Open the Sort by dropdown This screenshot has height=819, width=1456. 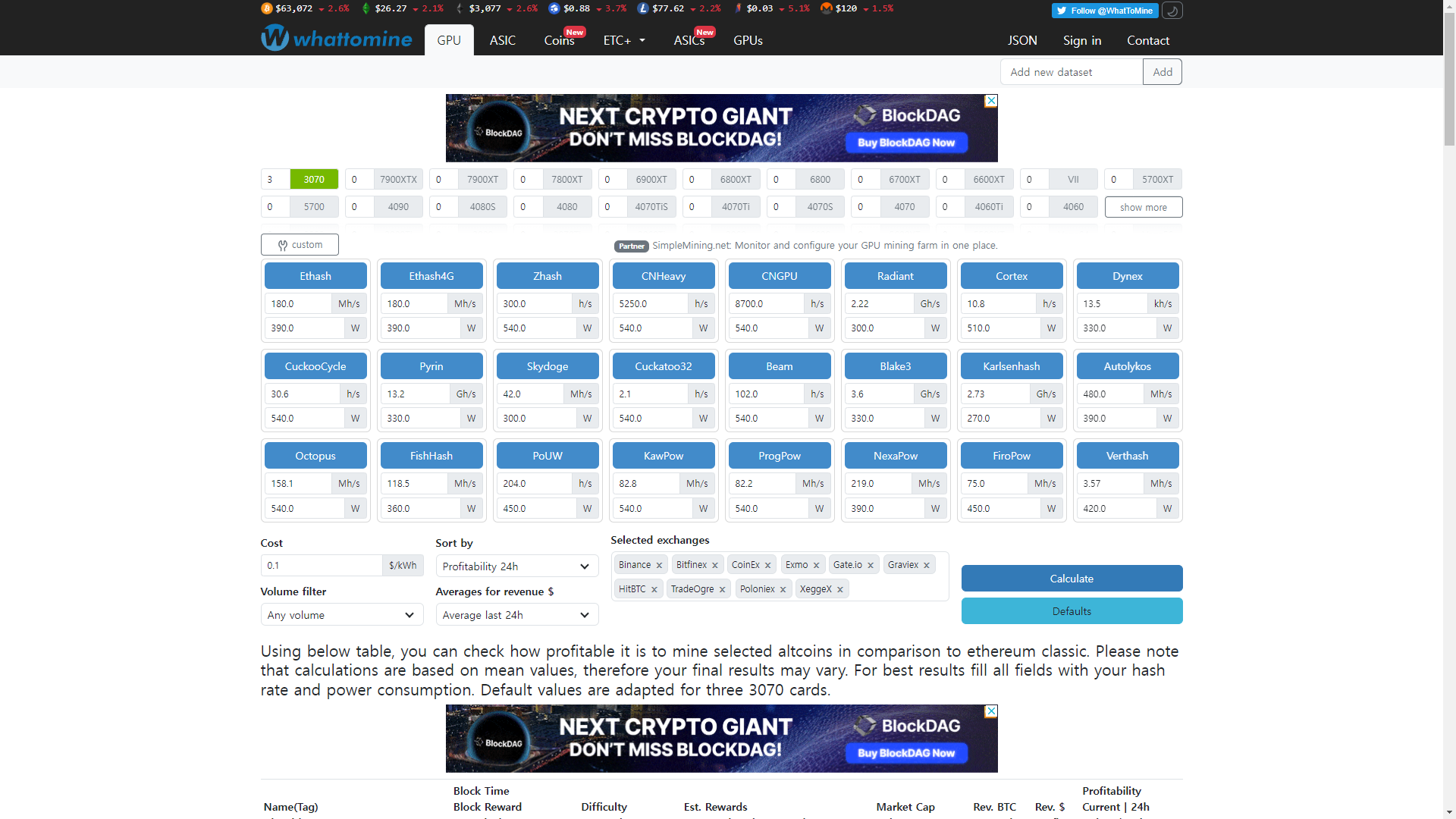[516, 566]
